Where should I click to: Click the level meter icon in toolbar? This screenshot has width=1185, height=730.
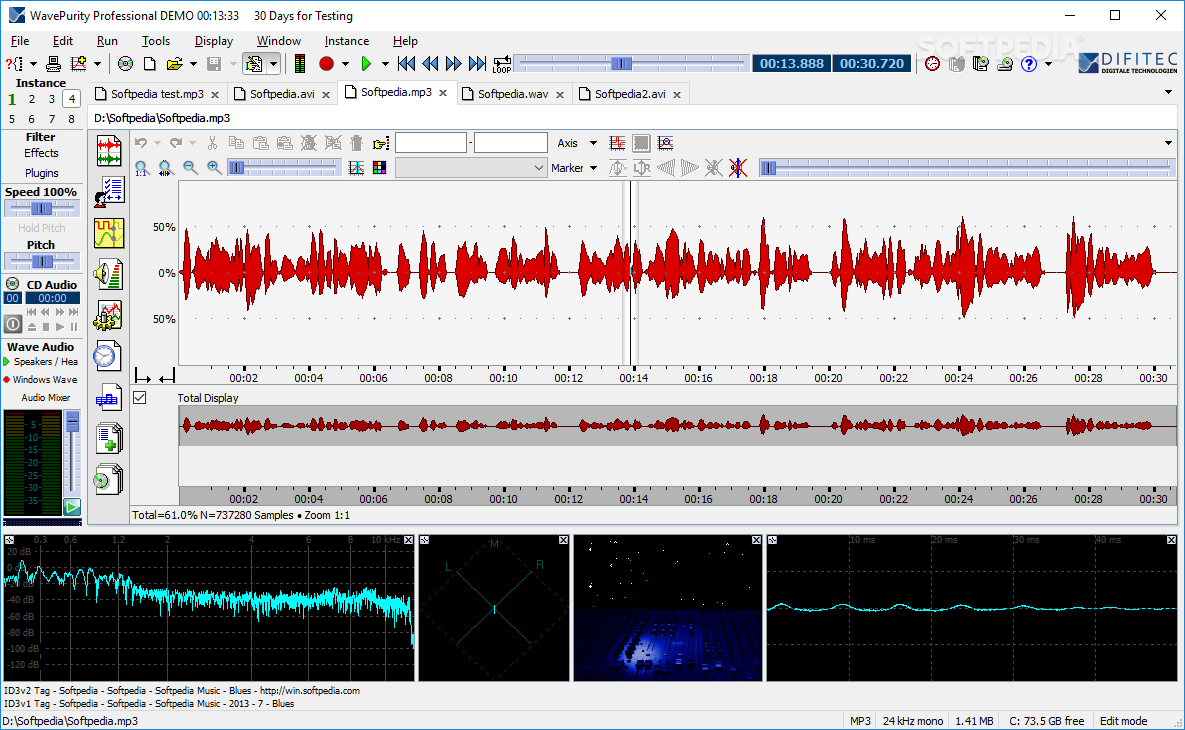coord(300,64)
